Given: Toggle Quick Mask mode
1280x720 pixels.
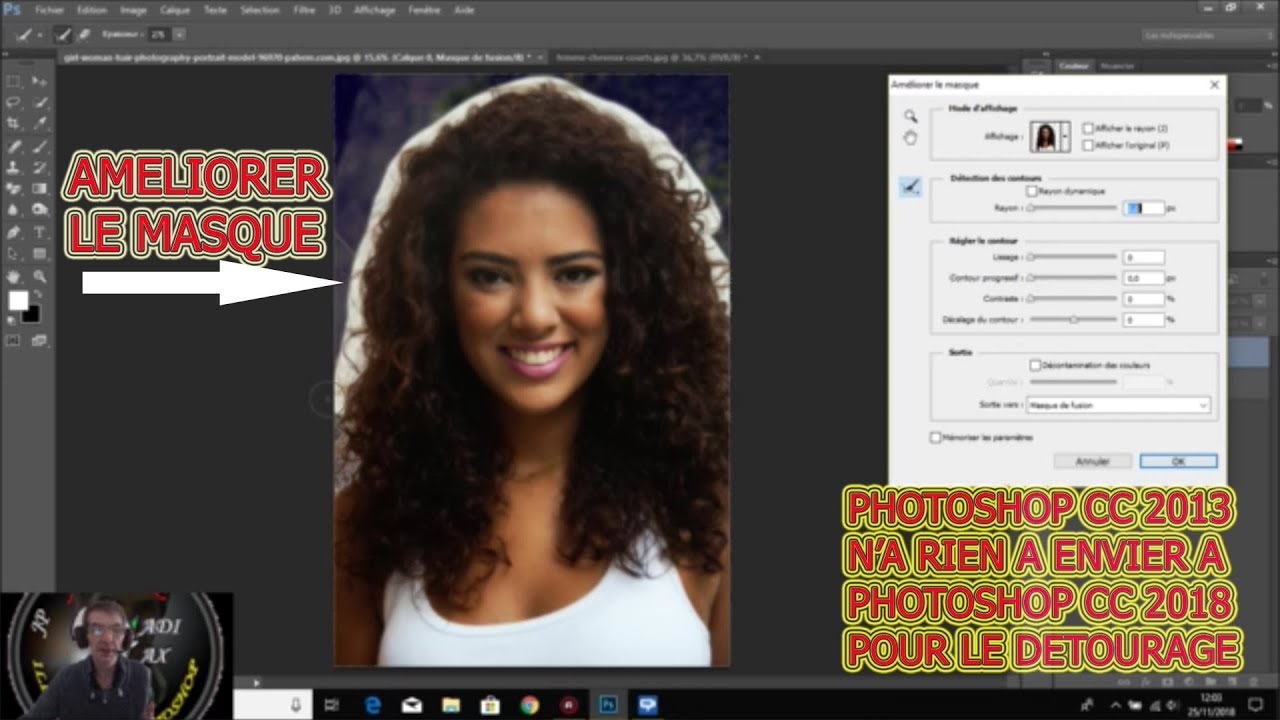Looking at the screenshot, I should (x=14, y=340).
